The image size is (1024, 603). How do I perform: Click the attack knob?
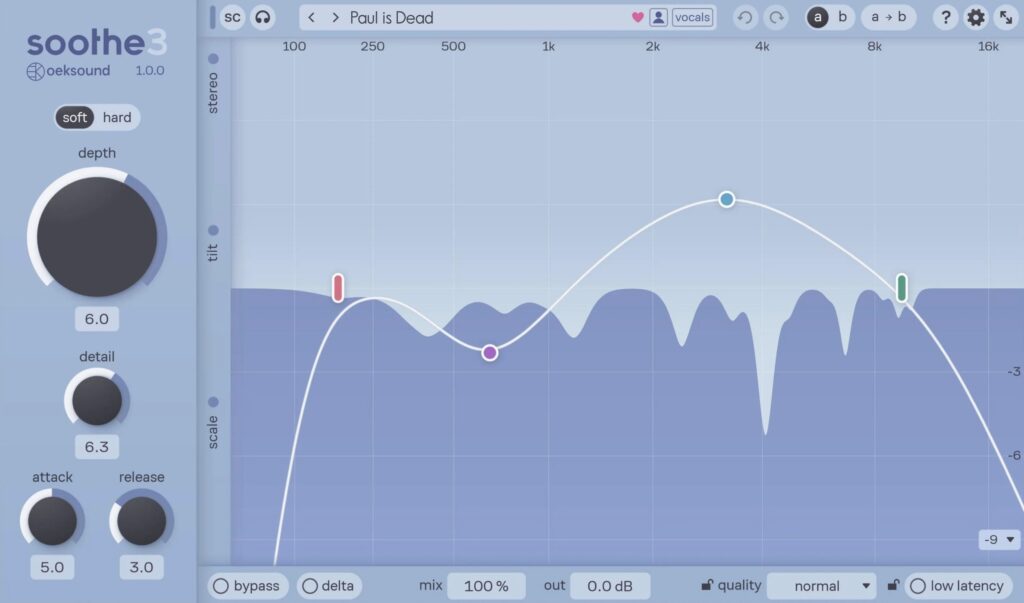tap(52, 521)
